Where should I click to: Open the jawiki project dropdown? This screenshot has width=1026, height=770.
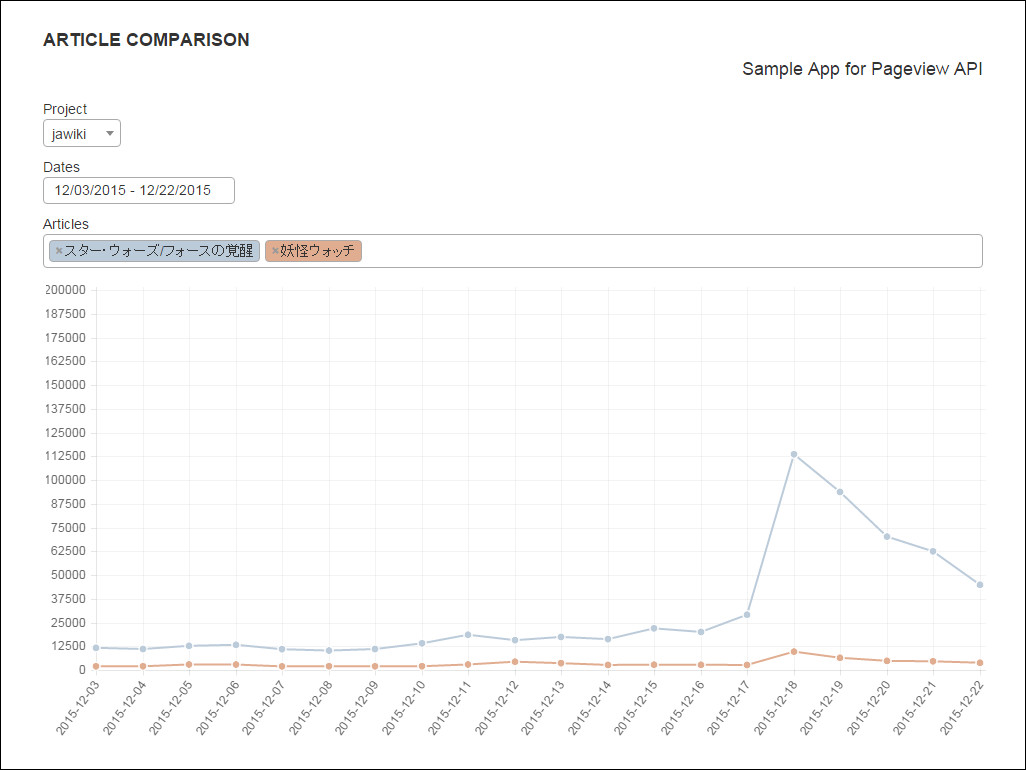(80, 133)
